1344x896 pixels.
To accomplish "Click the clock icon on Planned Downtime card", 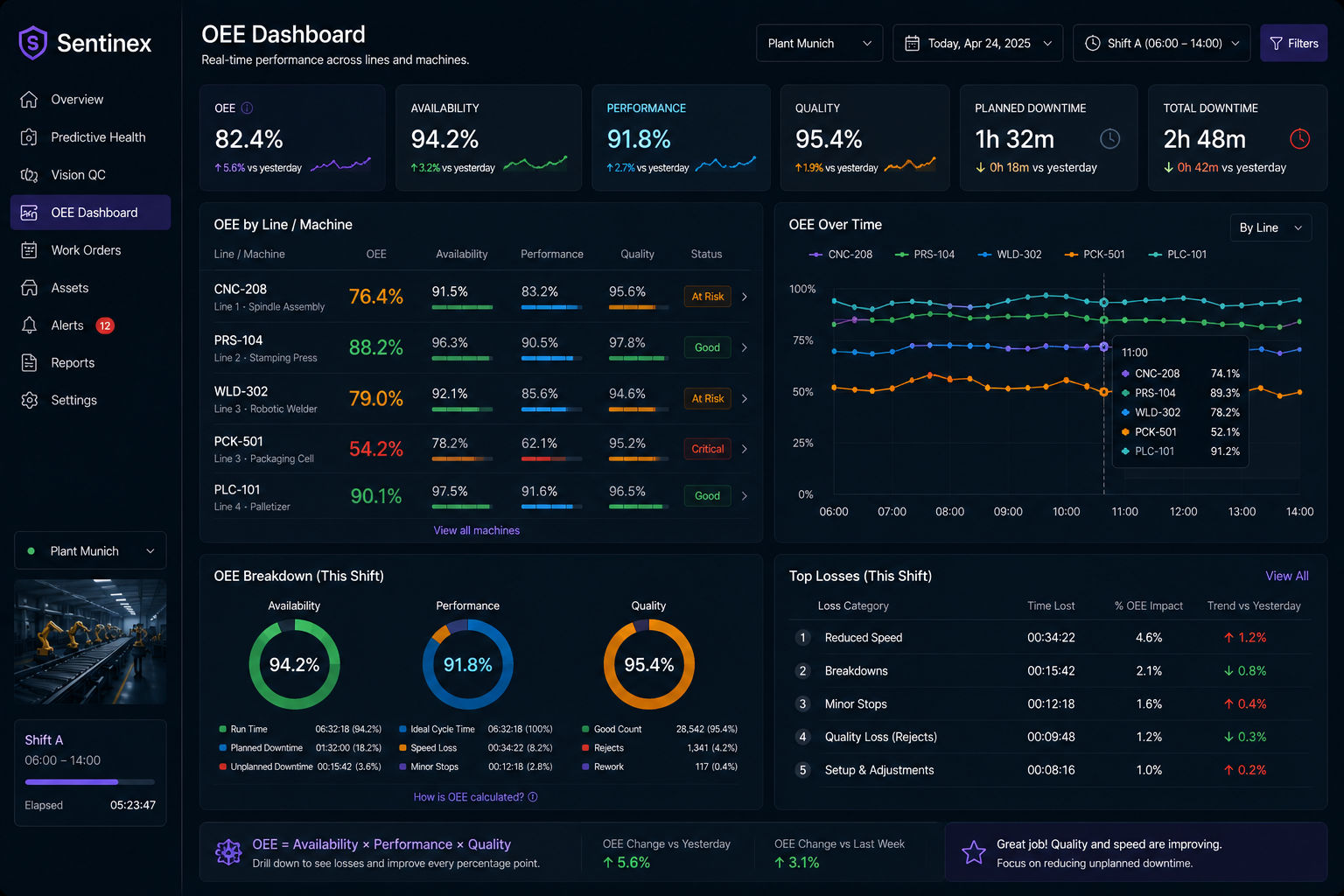I will click(1109, 138).
